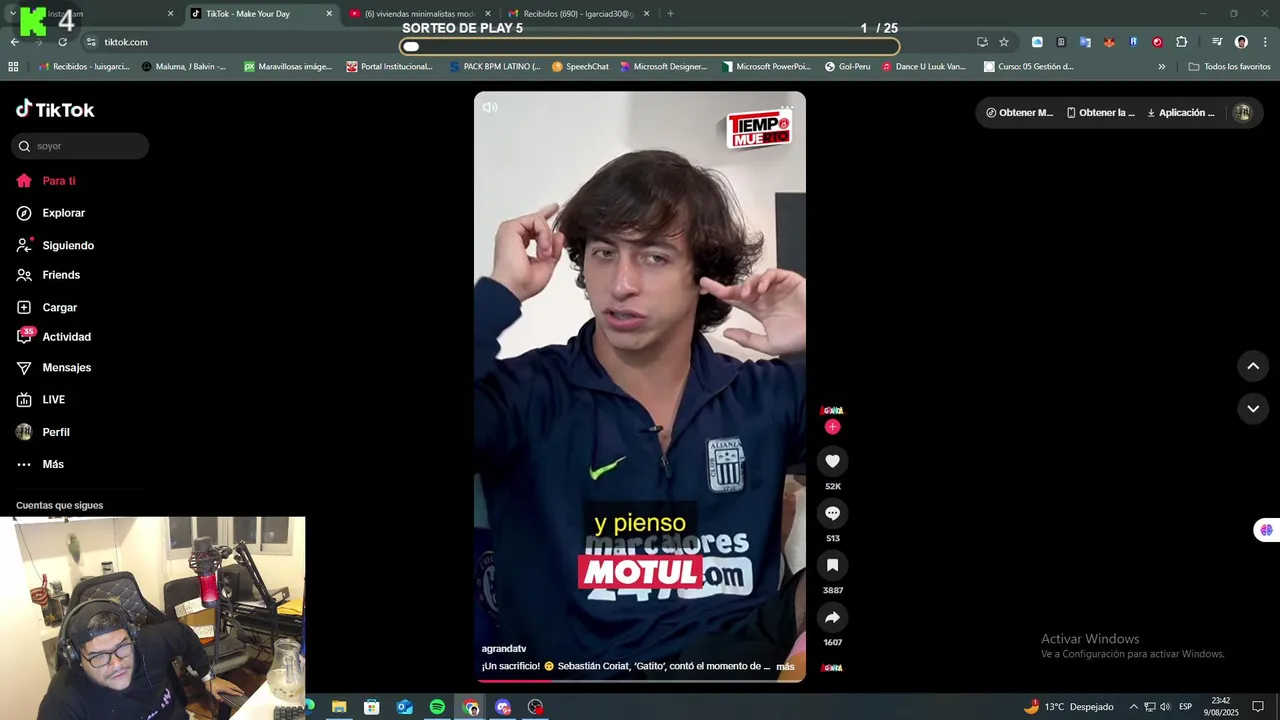Click the TikTok logo
This screenshot has width=1280, height=720.
click(55, 109)
